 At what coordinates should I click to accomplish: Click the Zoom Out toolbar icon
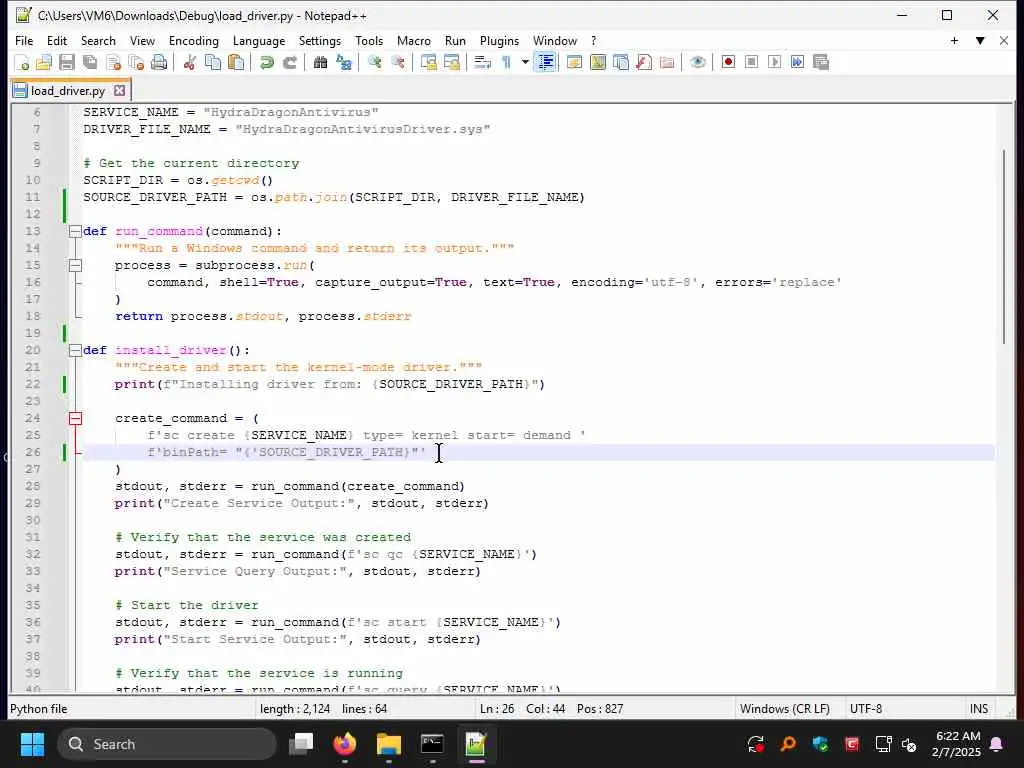click(398, 63)
